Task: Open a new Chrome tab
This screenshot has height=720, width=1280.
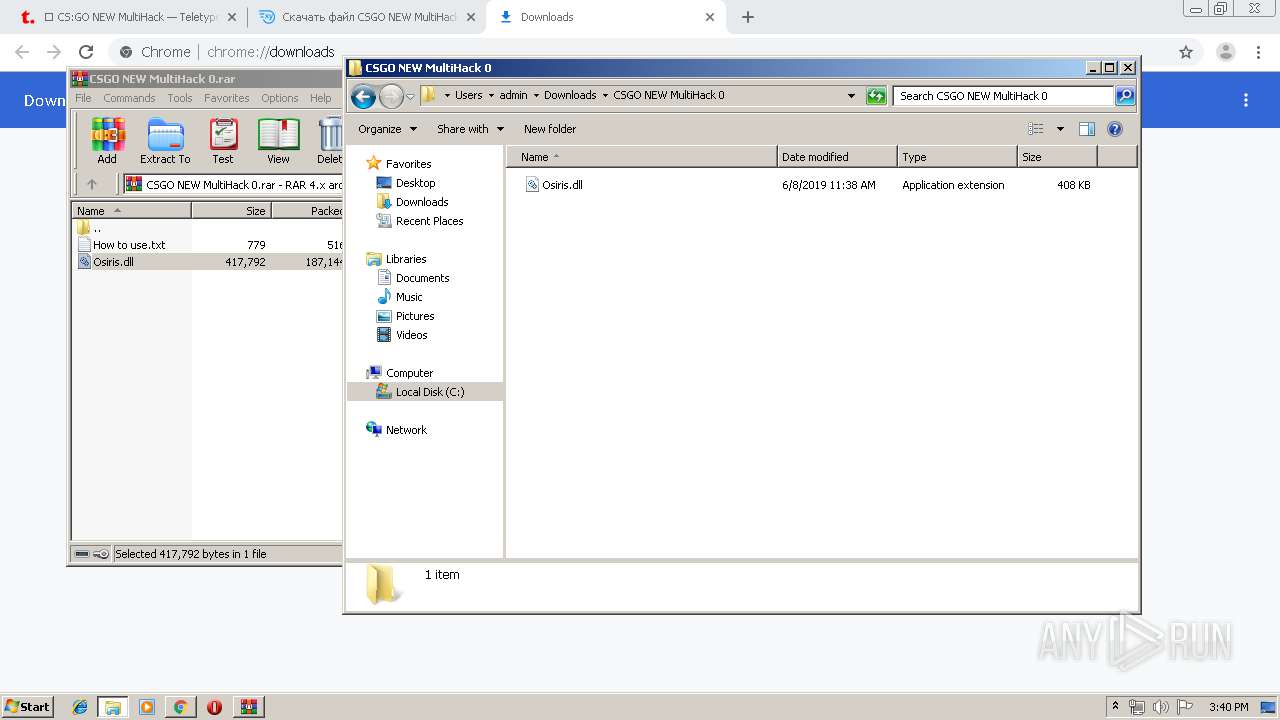Action: 747,17
